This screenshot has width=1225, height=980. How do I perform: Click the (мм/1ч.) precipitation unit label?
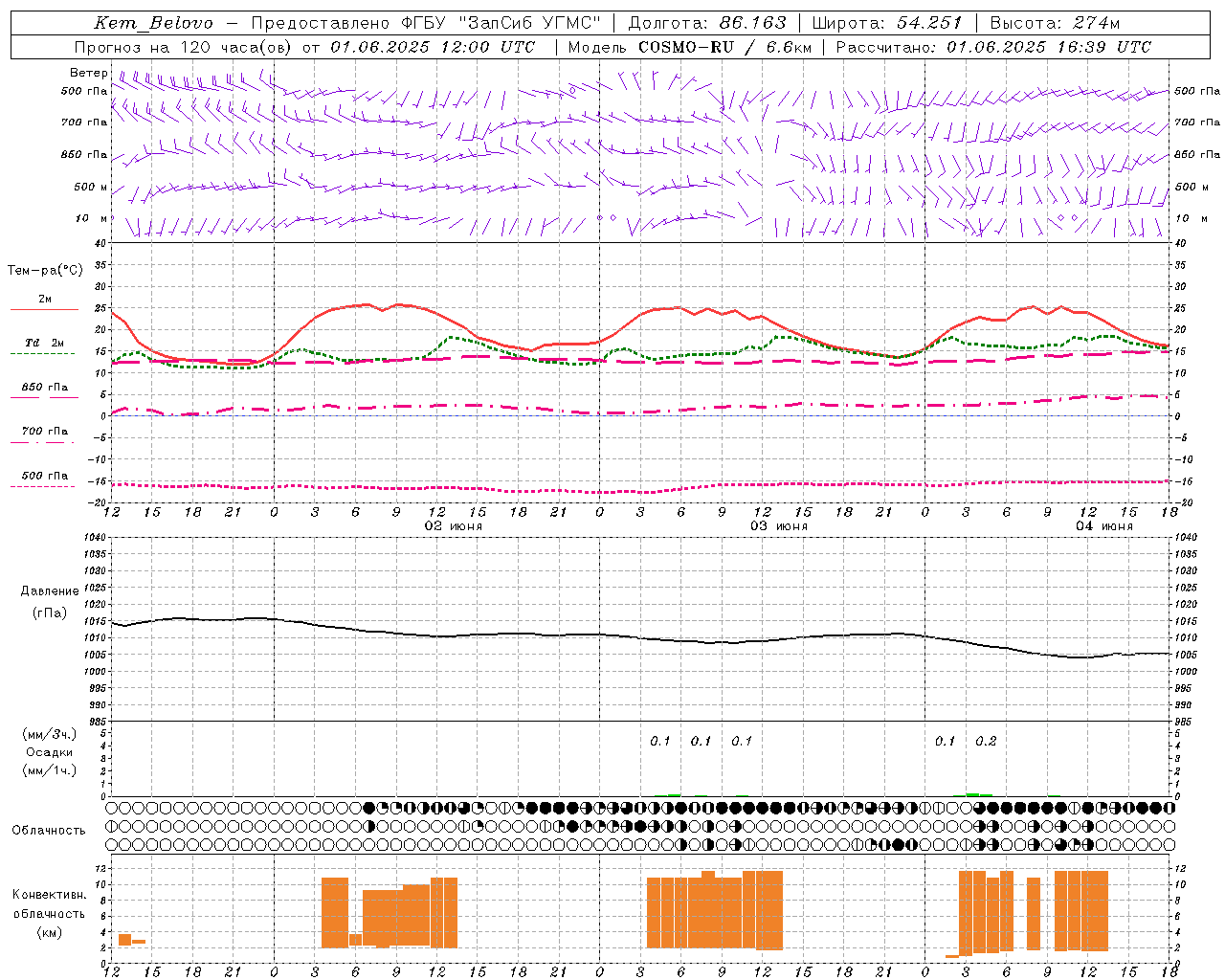50,770
